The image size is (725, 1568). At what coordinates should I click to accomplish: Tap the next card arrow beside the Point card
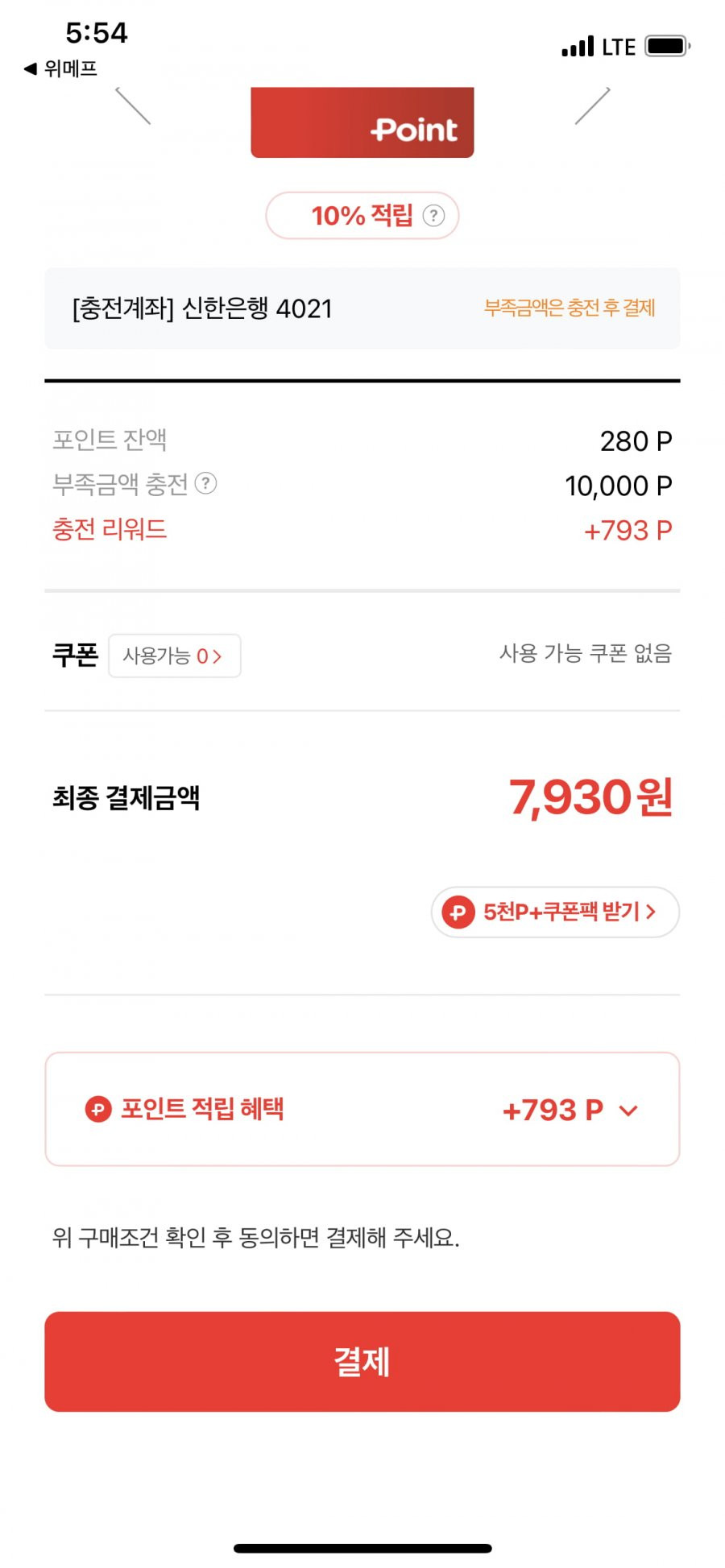592,105
